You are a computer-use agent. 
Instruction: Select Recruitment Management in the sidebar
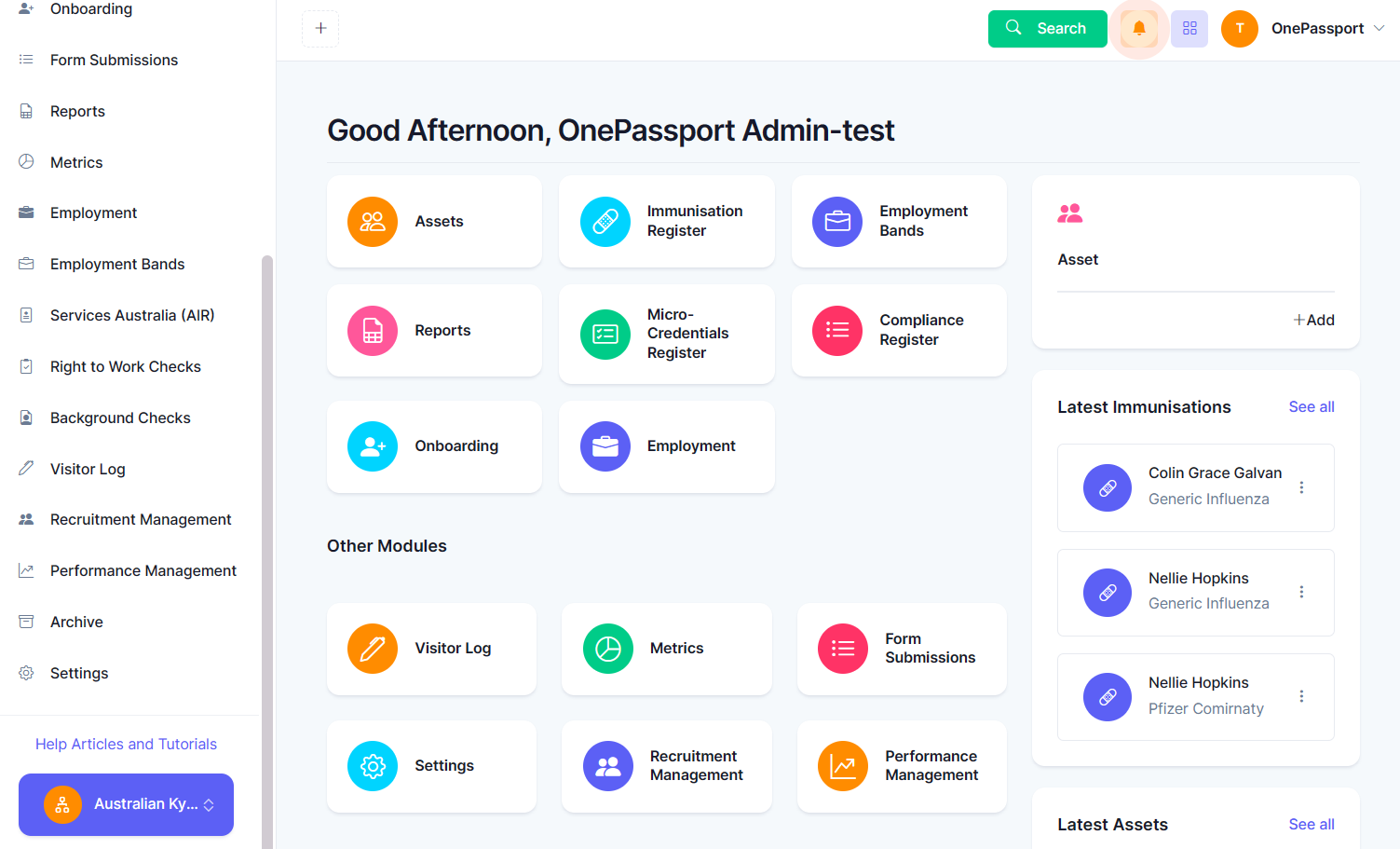point(141,519)
